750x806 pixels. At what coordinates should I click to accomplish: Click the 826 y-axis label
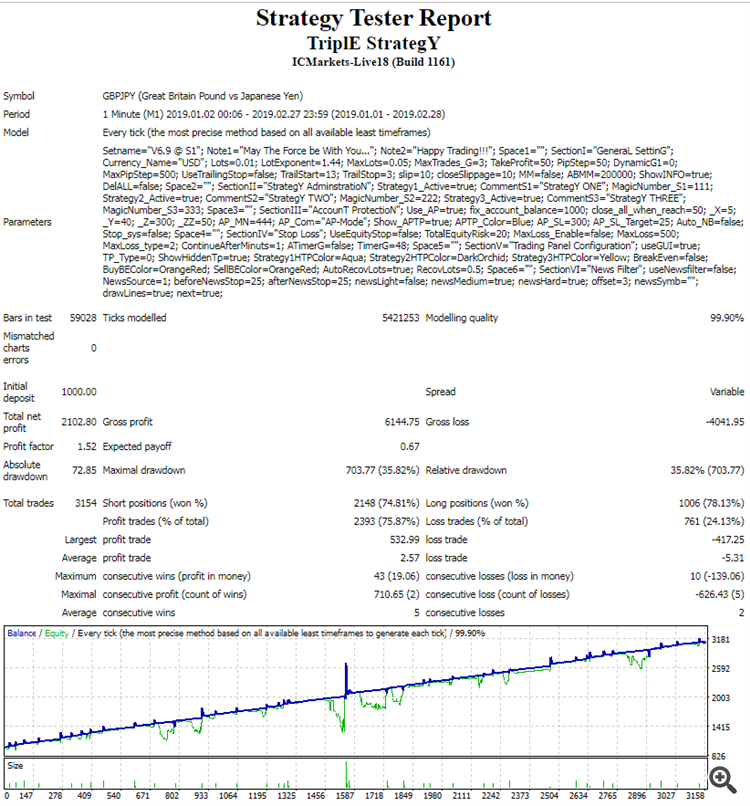[x=719, y=757]
